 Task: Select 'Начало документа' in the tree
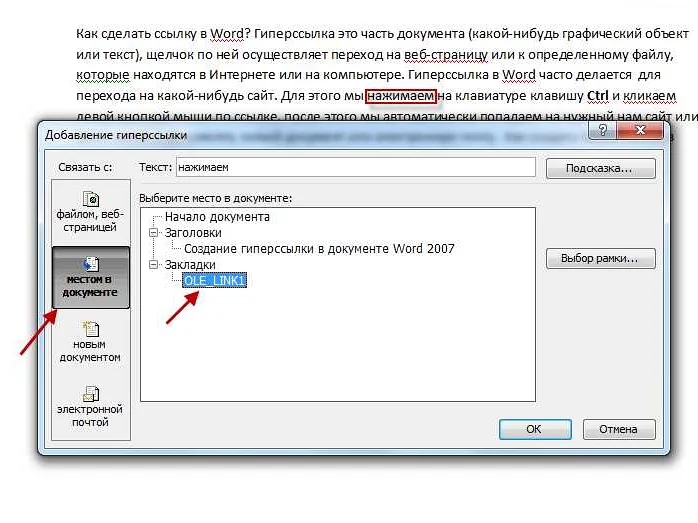point(217,217)
